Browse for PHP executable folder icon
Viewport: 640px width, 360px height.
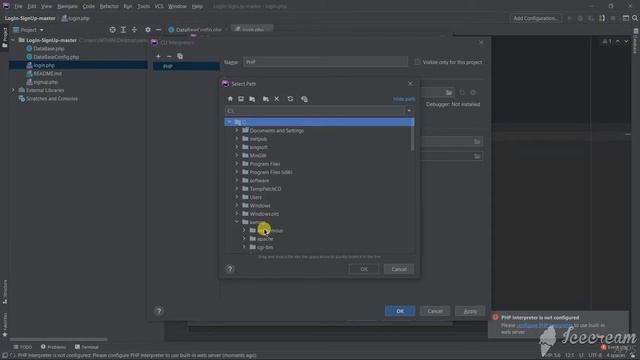pyautogui.click(x=449, y=93)
